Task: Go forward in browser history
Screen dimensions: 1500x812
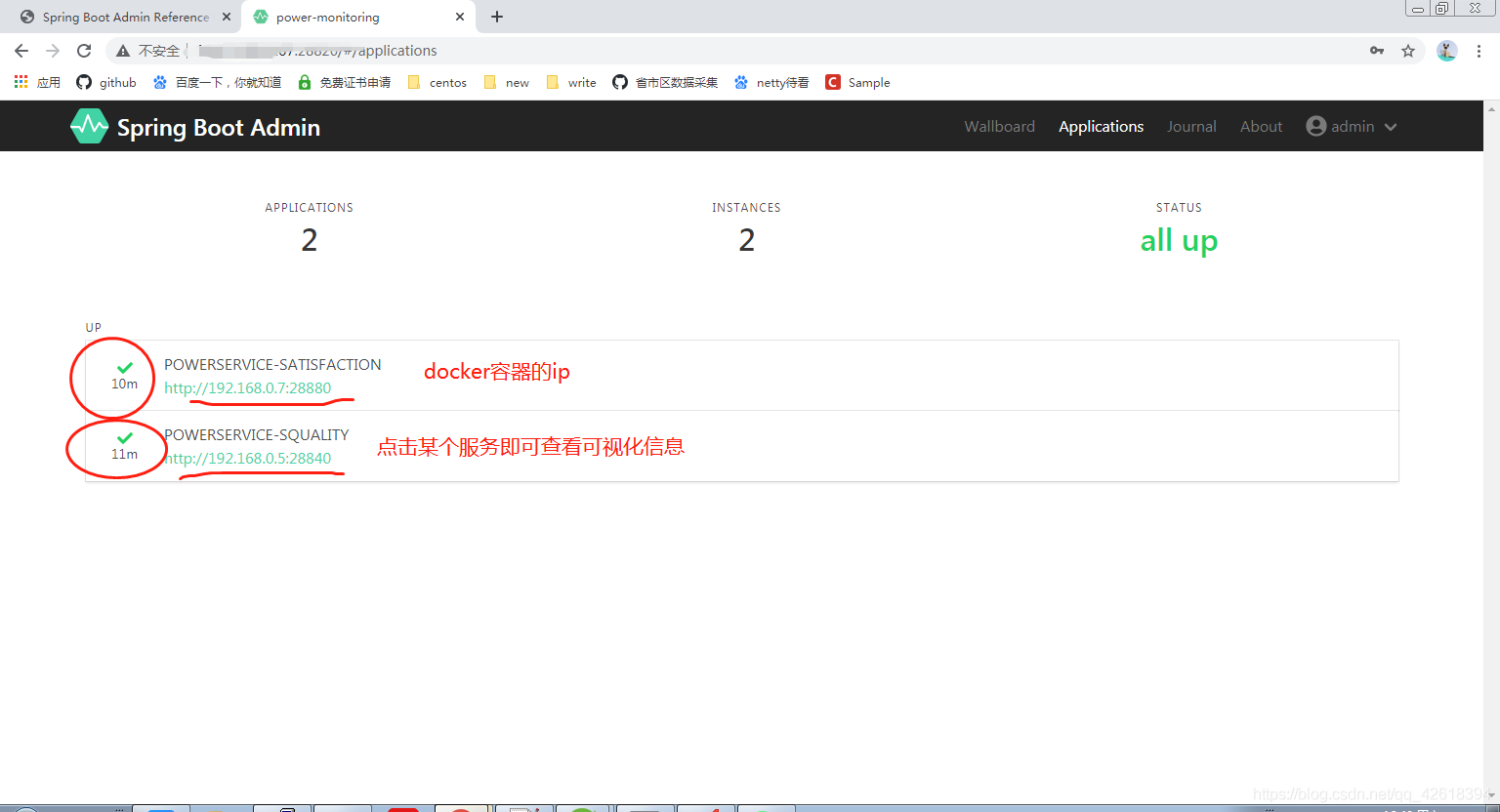Action: point(53,51)
